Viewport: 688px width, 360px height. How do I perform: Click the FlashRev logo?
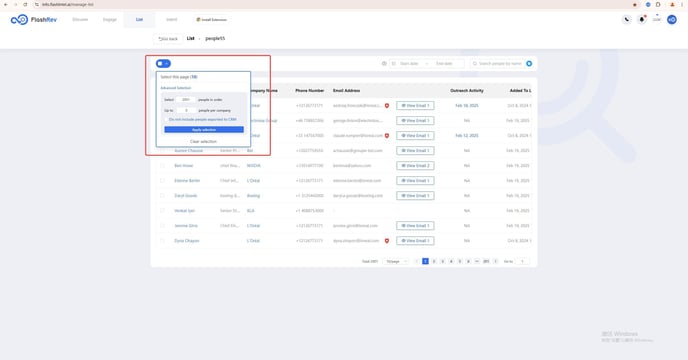pyautogui.click(x=34, y=20)
